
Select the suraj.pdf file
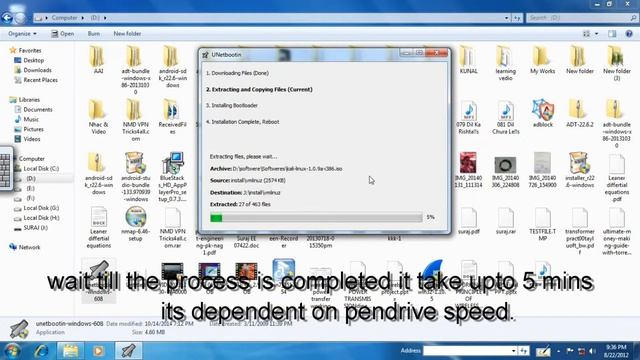468,220
